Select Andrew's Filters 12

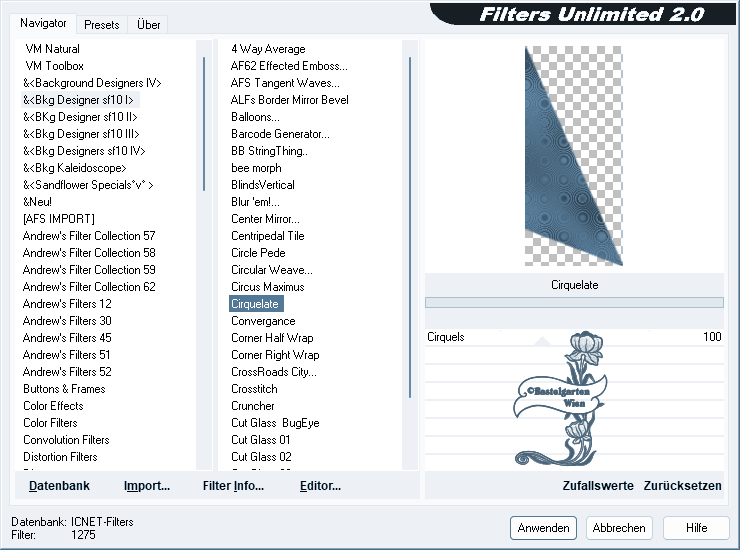point(67,304)
